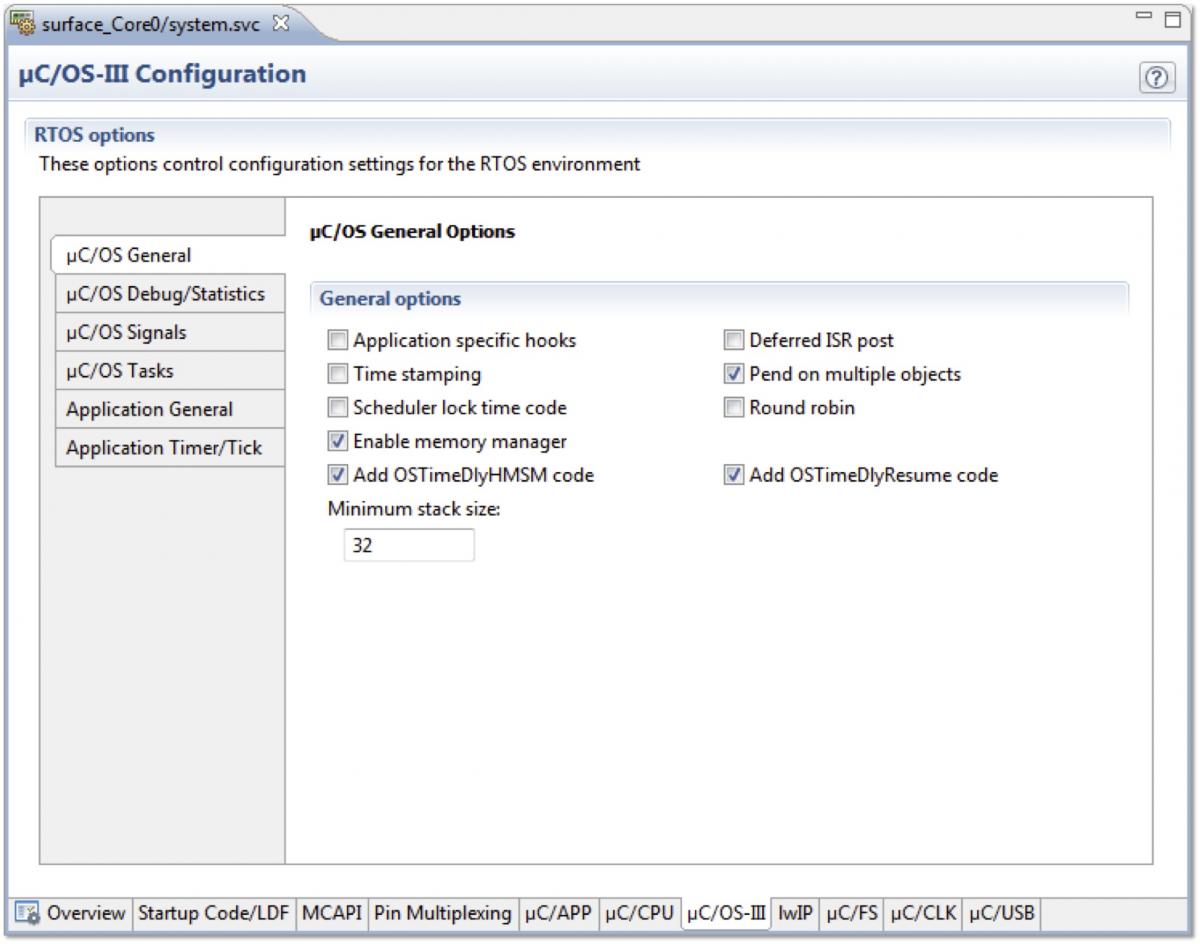This screenshot has height=944, width=1200.
Task: Open the µC/CLK tab
Action: (x=923, y=913)
